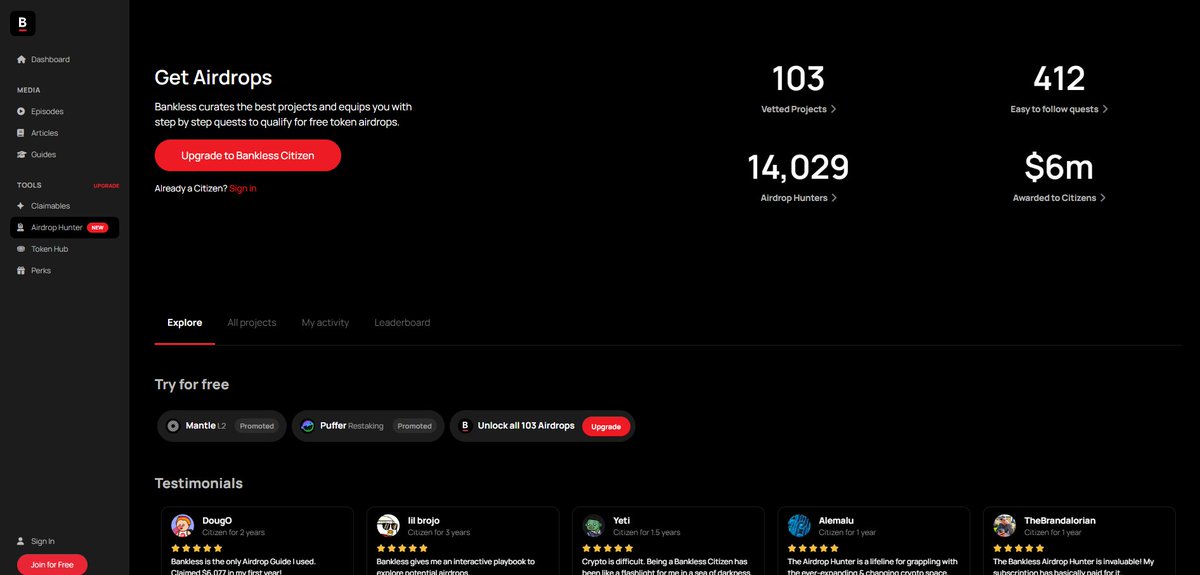Click the Token Hub icon

tap(21, 249)
